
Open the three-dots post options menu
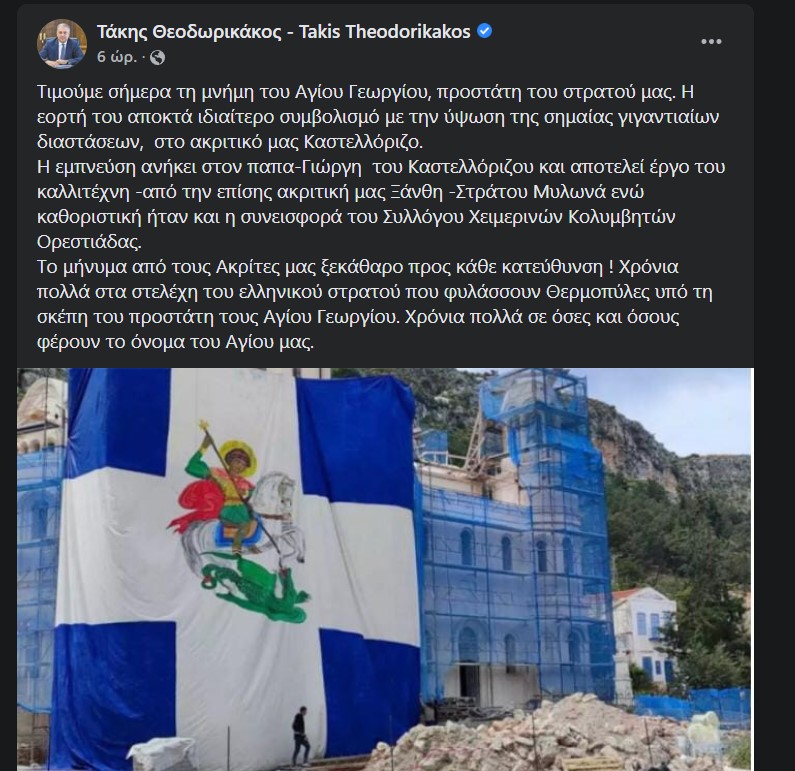click(711, 42)
